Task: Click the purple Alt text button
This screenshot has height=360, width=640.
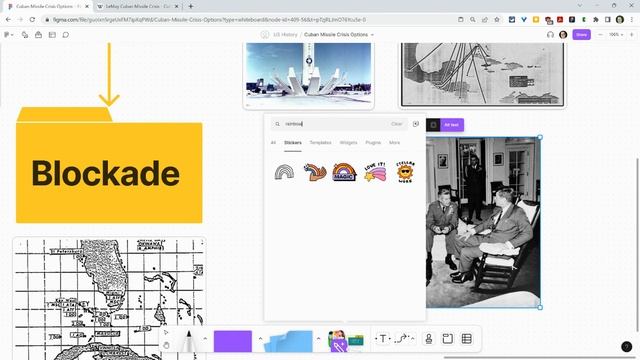Action: click(x=451, y=125)
